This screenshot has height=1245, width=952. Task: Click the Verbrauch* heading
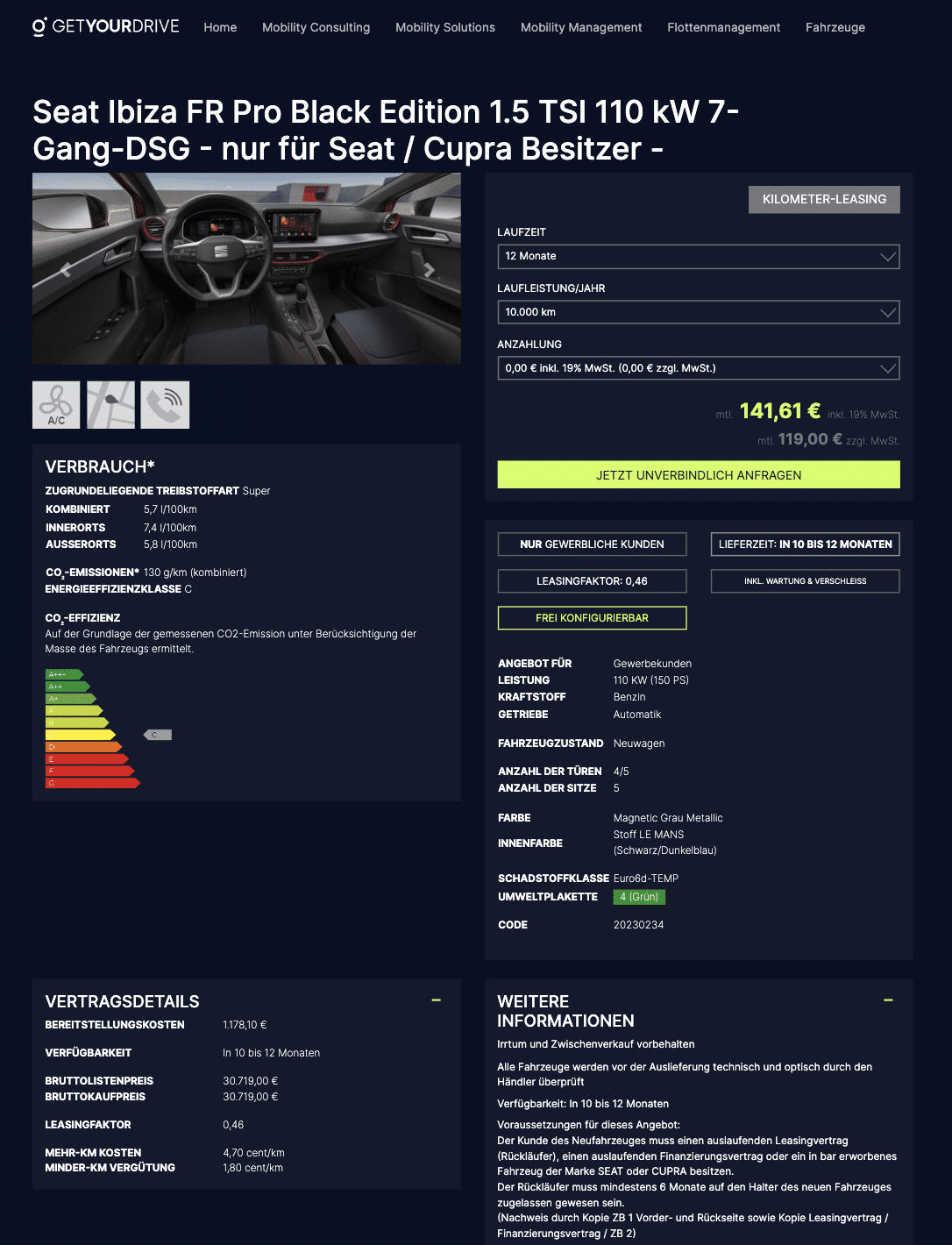click(100, 466)
